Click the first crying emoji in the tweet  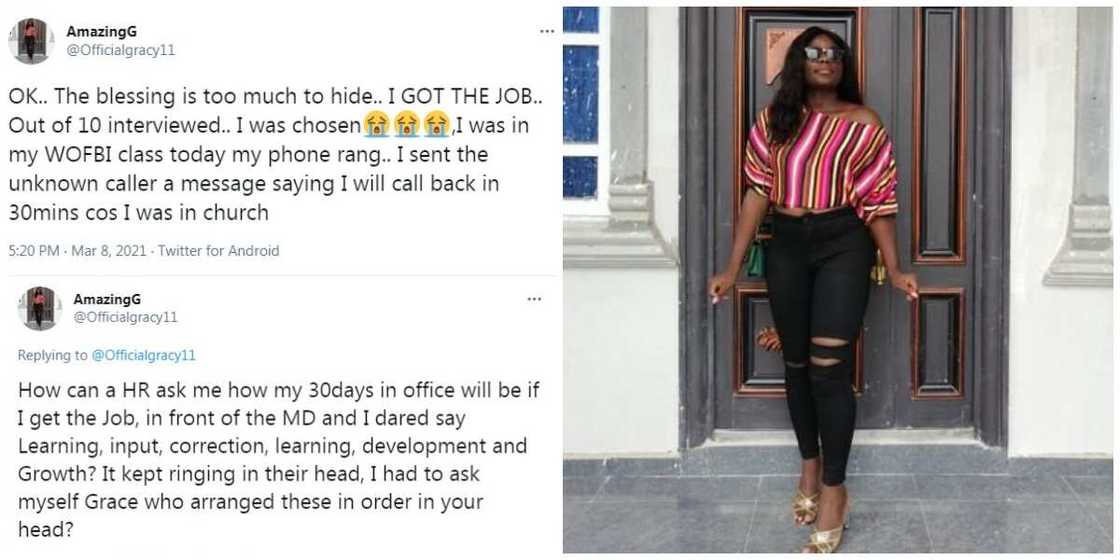click(x=376, y=125)
